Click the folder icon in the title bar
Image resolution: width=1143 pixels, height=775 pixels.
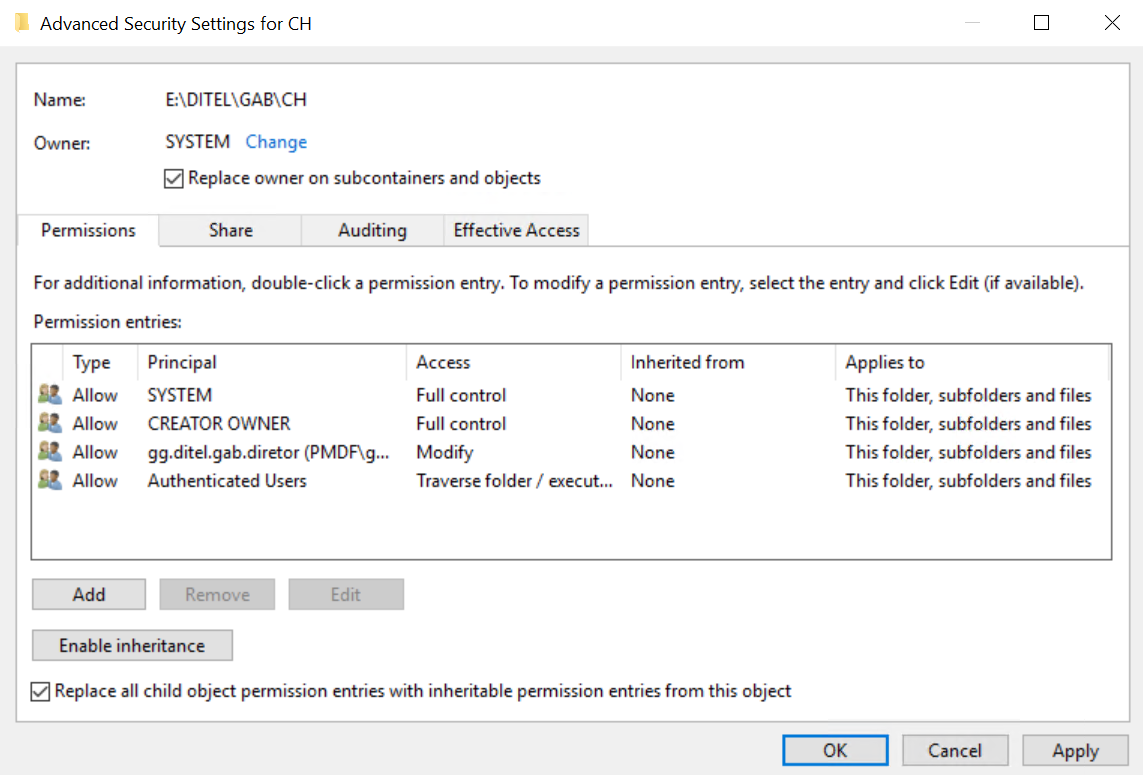22,23
